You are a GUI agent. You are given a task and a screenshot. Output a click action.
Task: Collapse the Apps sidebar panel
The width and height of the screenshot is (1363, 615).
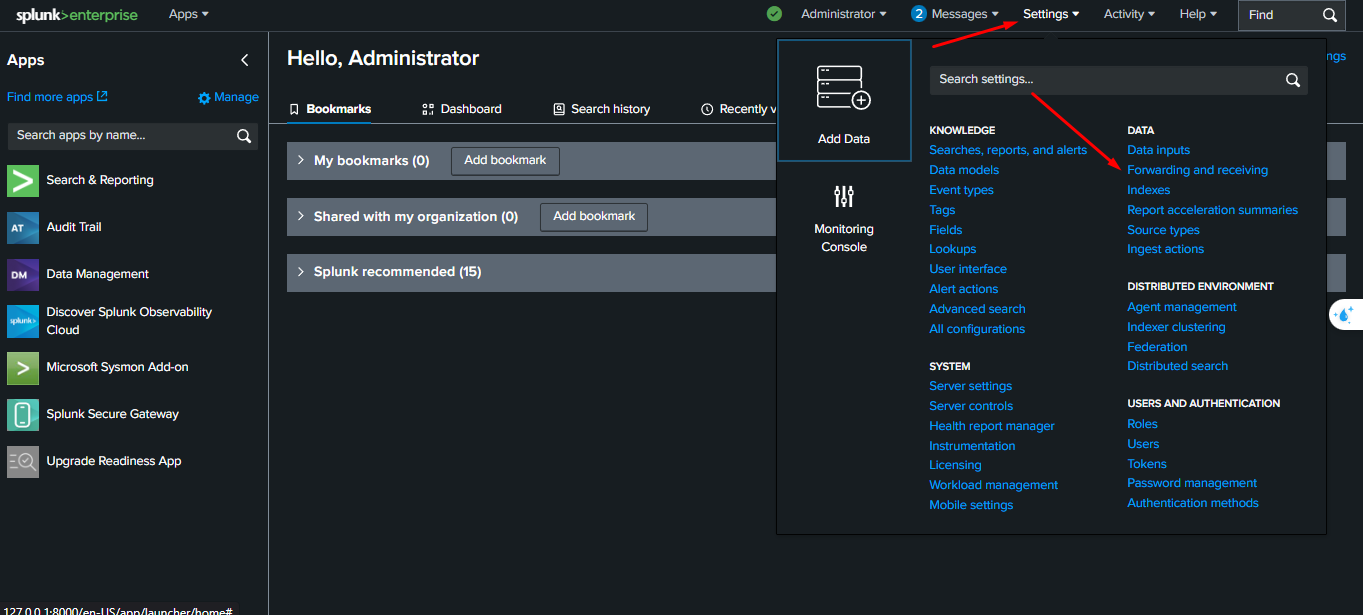(245, 59)
